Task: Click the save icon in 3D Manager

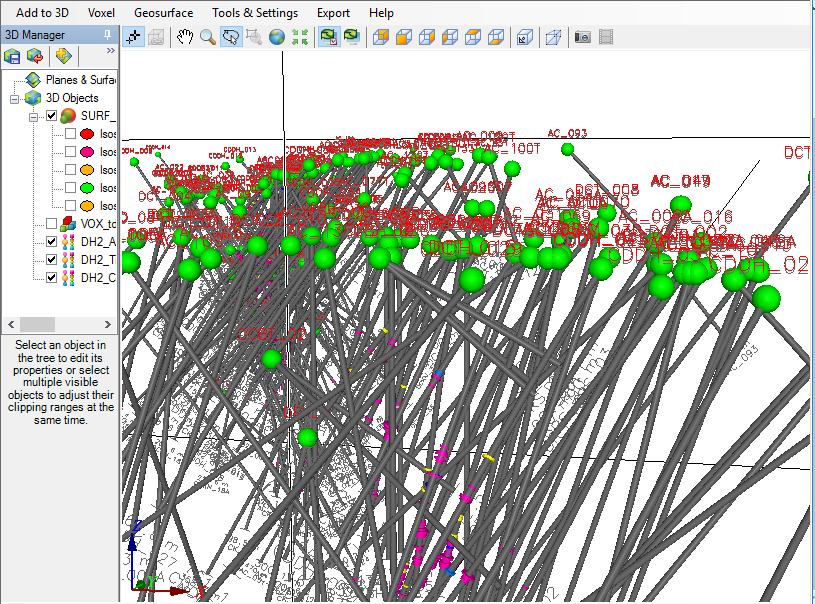Action: pos(13,56)
